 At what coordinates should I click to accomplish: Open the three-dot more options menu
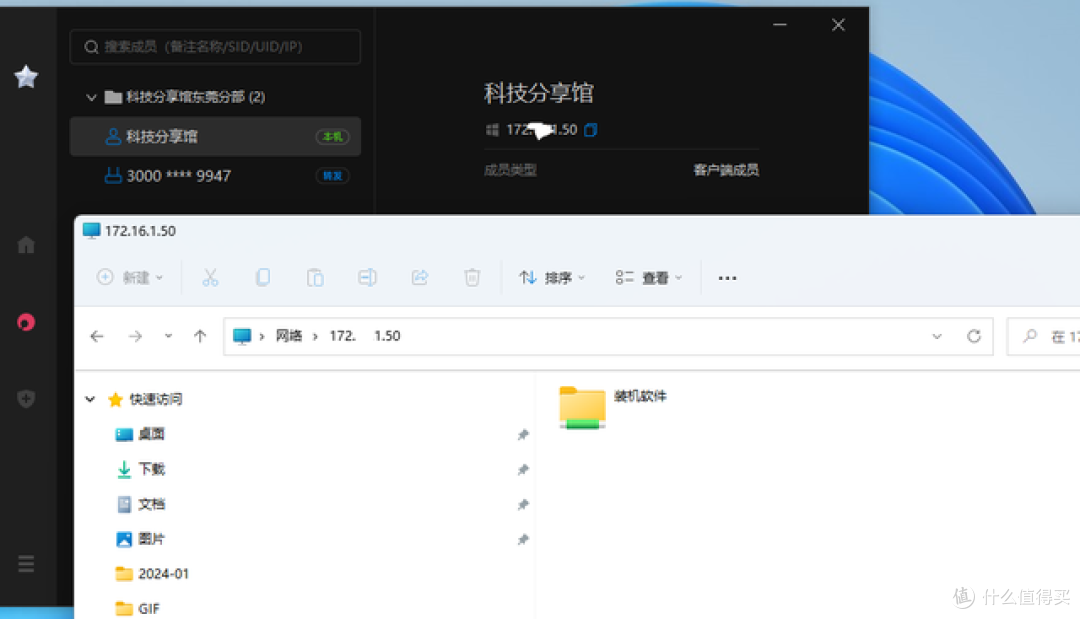[727, 278]
